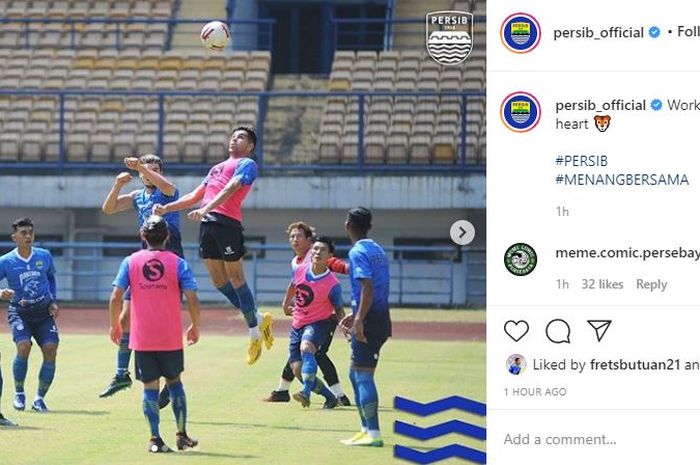Open meme.comic.persebaya username link

(x=628, y=253)
